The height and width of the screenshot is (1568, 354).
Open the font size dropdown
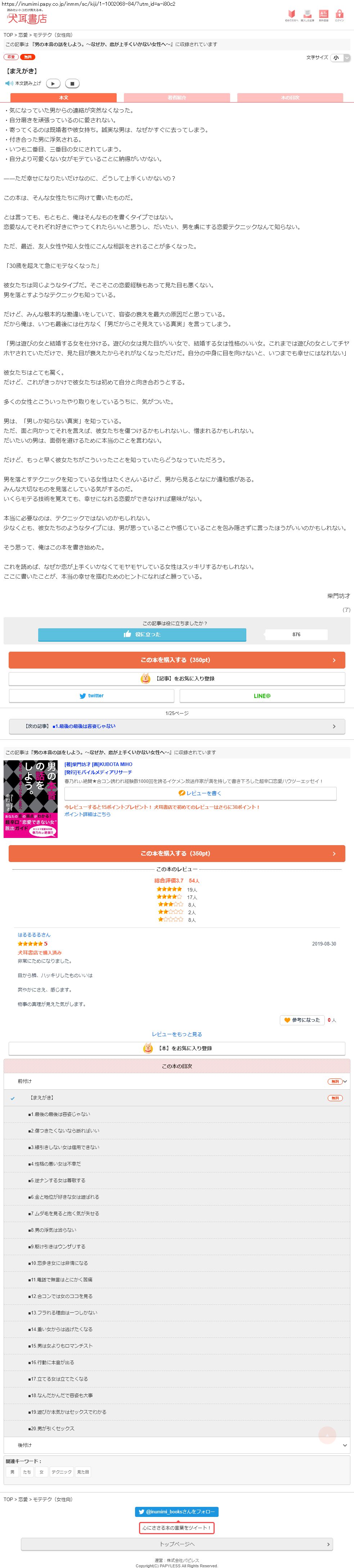(x=340, y=58)
